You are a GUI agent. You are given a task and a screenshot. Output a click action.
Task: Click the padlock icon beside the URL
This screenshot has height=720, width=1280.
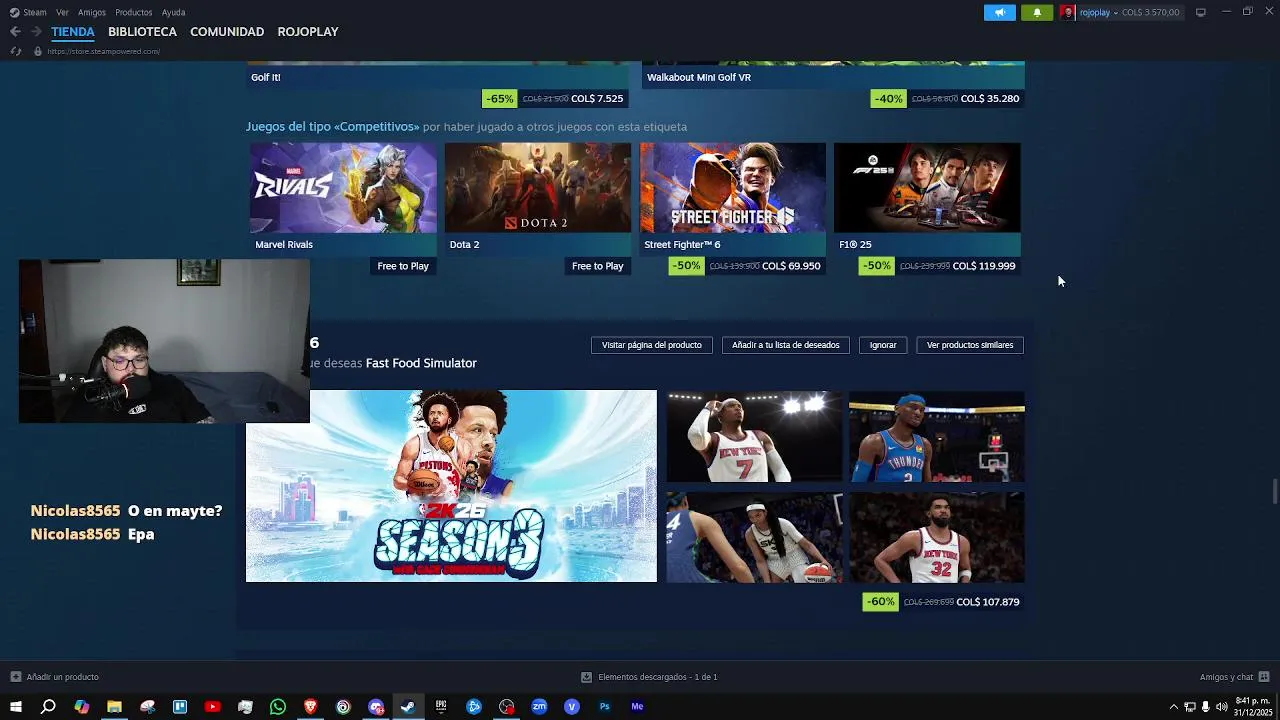coord(38,51)
